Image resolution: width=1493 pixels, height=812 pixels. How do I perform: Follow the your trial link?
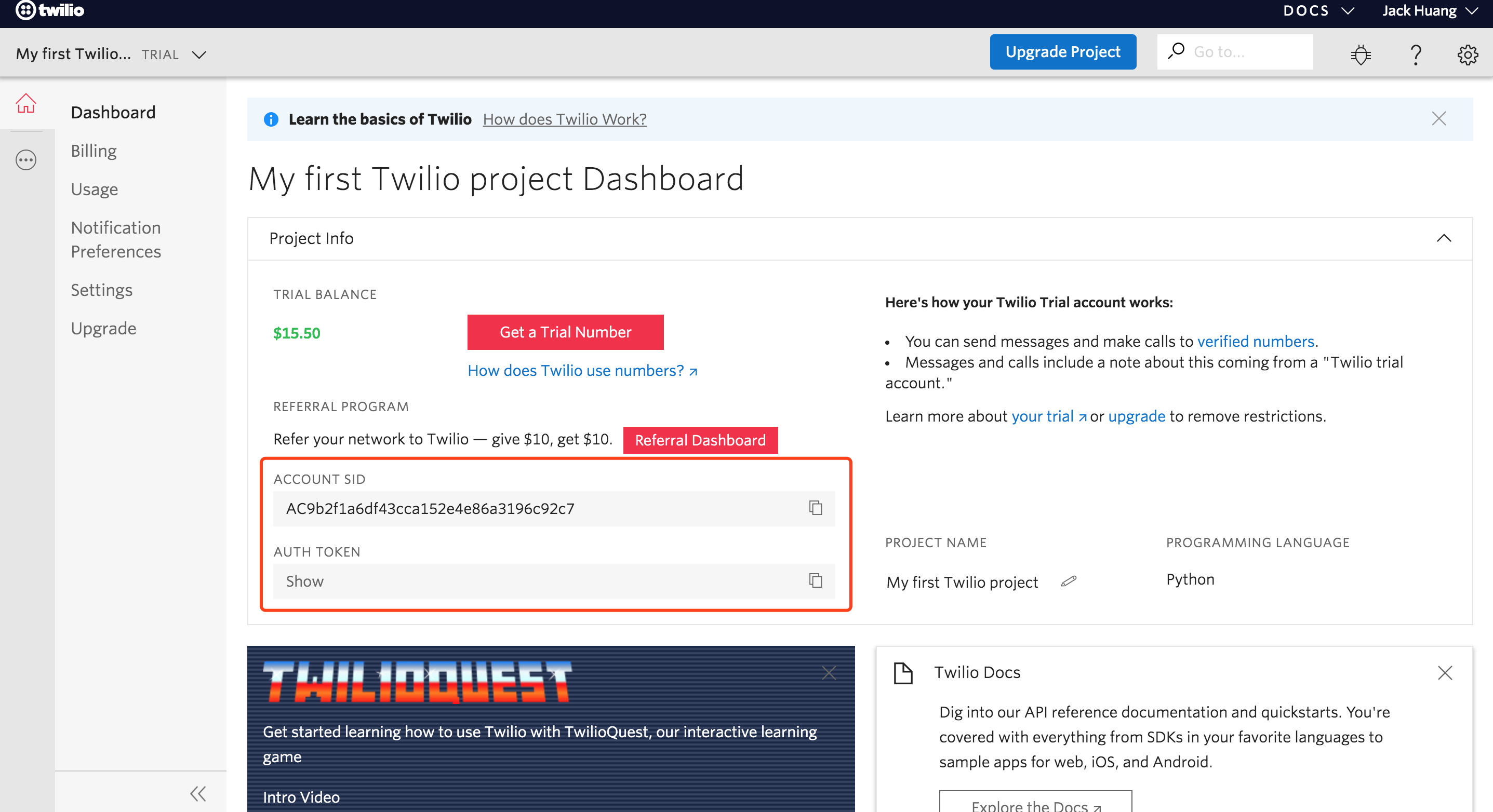click(x=1048, y=416)
